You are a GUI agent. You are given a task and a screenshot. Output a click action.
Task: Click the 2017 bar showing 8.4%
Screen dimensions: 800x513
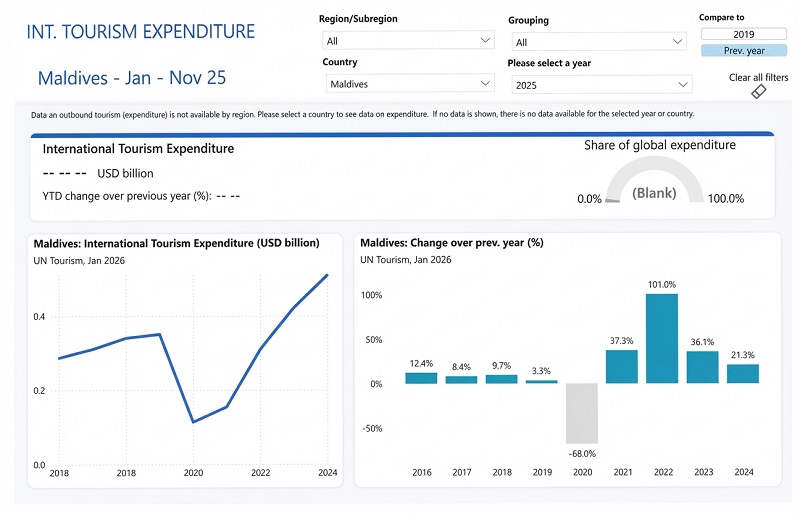pyautogui.click(x=461, y=380)
